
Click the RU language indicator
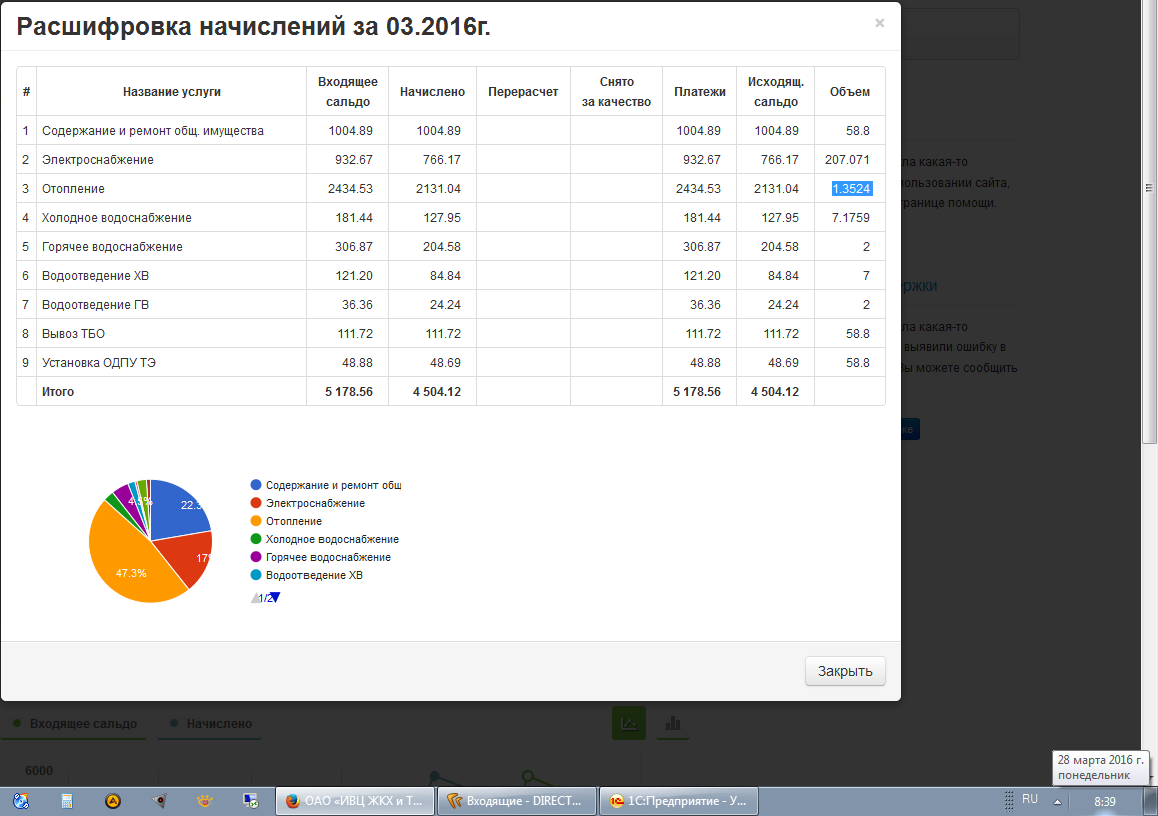(1029, 800)
